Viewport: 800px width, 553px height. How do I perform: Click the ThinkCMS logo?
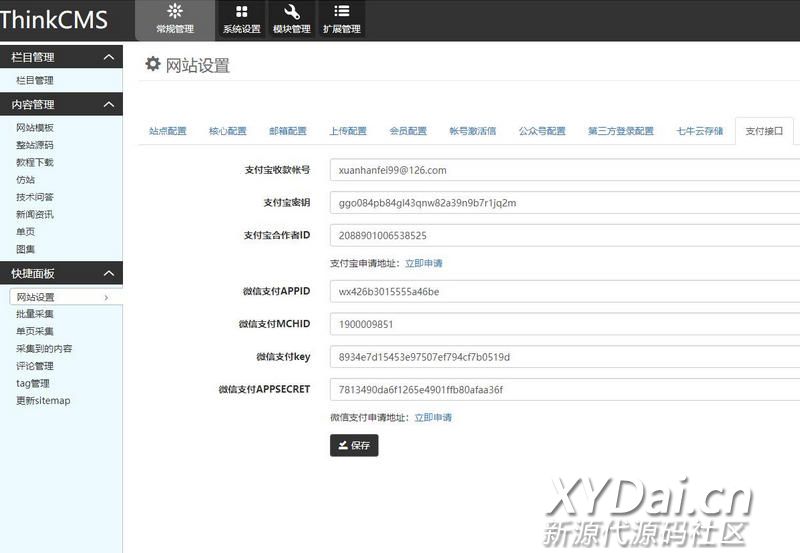point(54,20)
